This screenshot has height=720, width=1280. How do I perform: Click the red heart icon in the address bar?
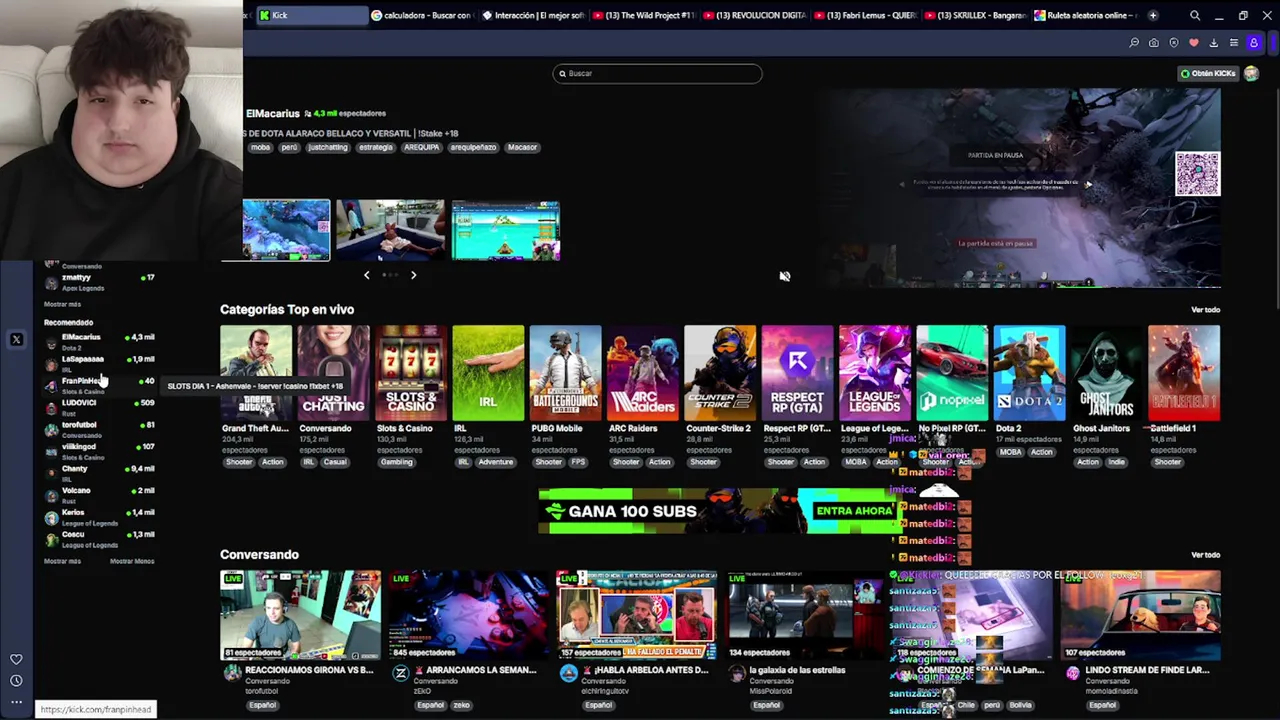(1194, 43)
